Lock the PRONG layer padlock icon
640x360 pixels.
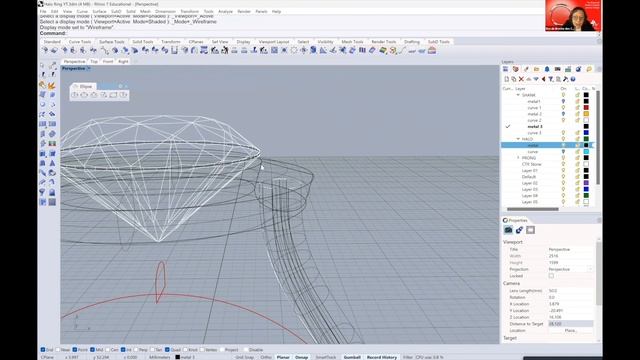577,158
